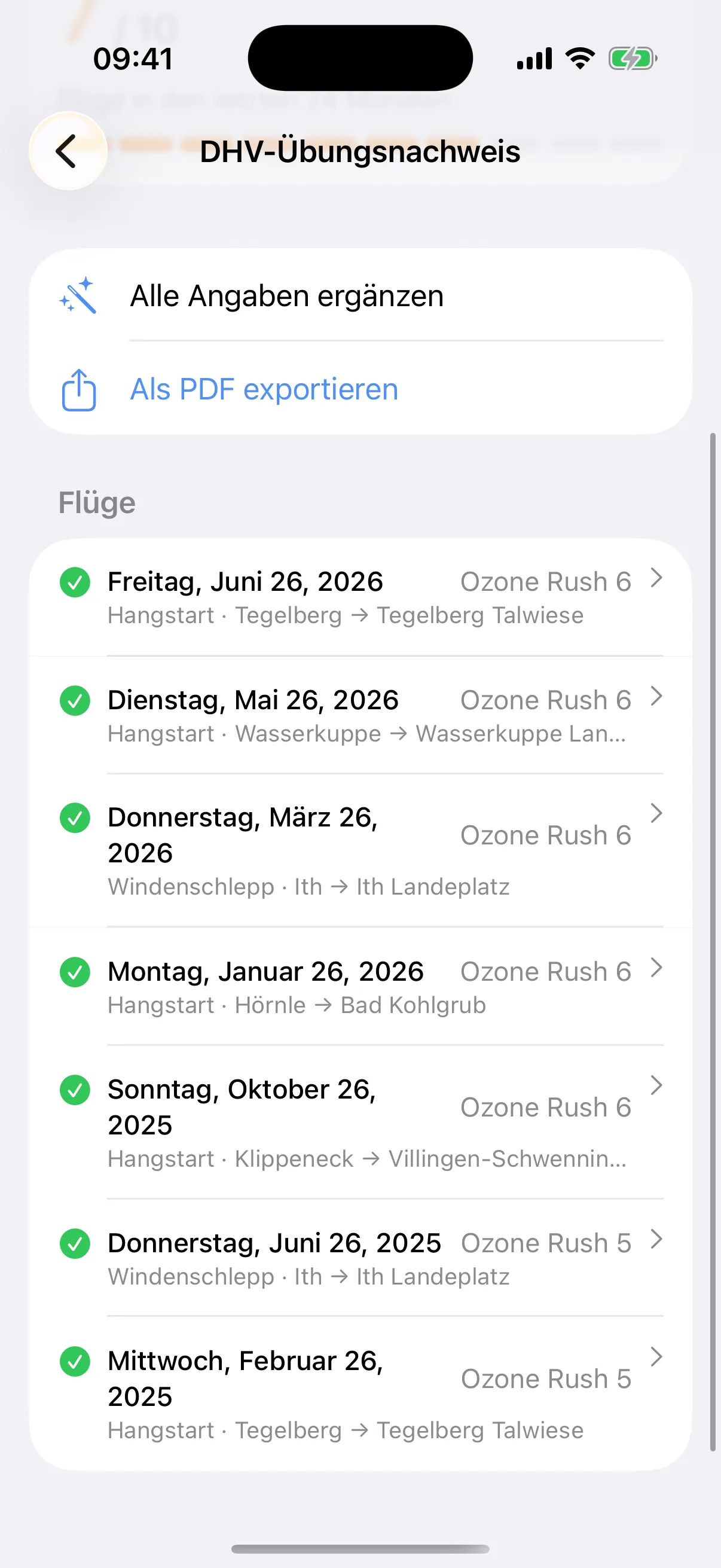Tap the magic wand sparkle icon
The image size is (721, 1568).
[x=78, y=296]
